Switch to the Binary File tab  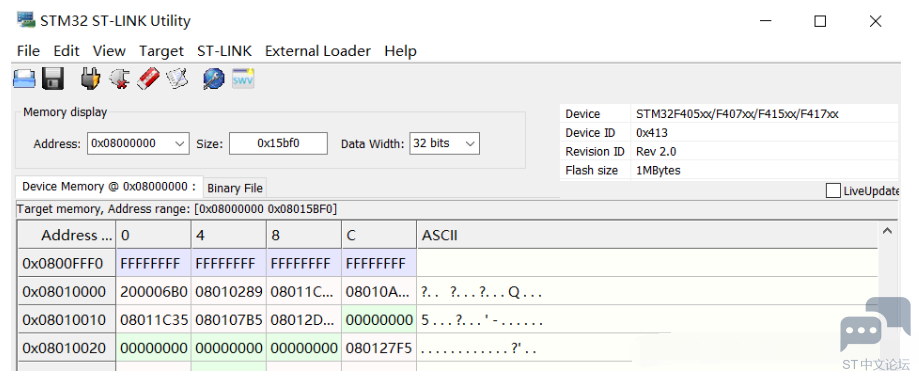click(x=235, y=188)
